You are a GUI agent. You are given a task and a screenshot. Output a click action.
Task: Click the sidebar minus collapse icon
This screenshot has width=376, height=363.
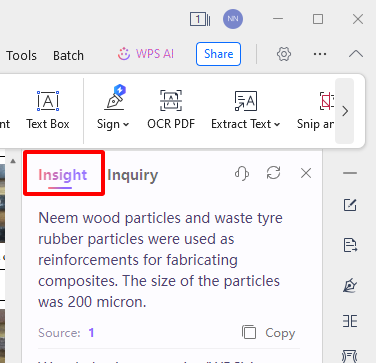[350, 173]
